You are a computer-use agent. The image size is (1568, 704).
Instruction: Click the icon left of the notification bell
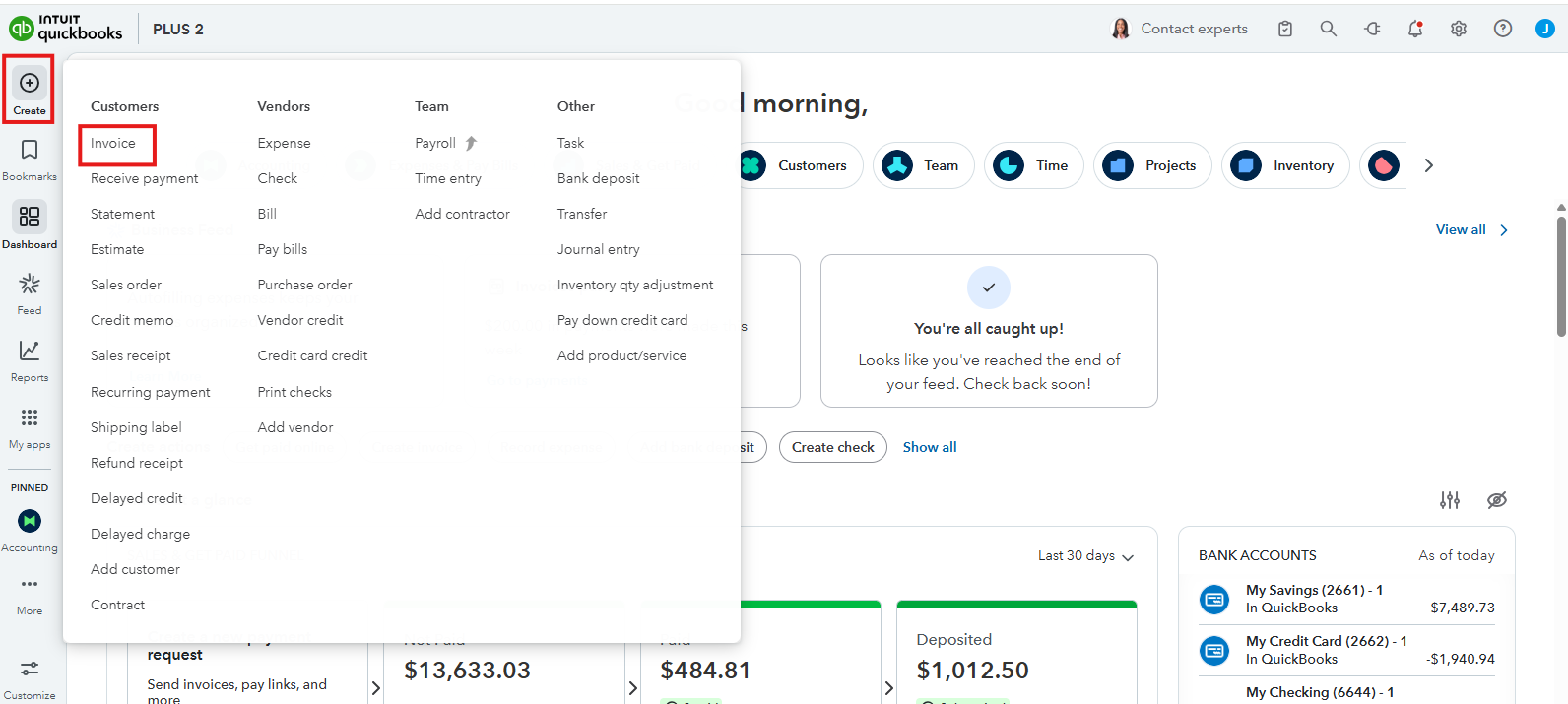[1372, 29]
